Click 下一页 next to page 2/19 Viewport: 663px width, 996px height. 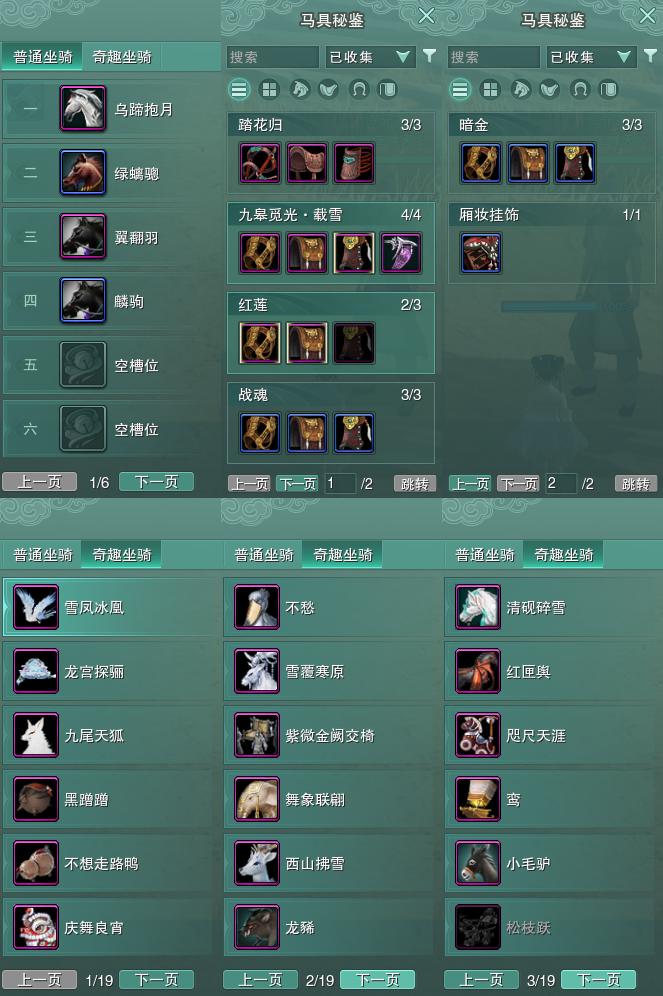point(377,979)
